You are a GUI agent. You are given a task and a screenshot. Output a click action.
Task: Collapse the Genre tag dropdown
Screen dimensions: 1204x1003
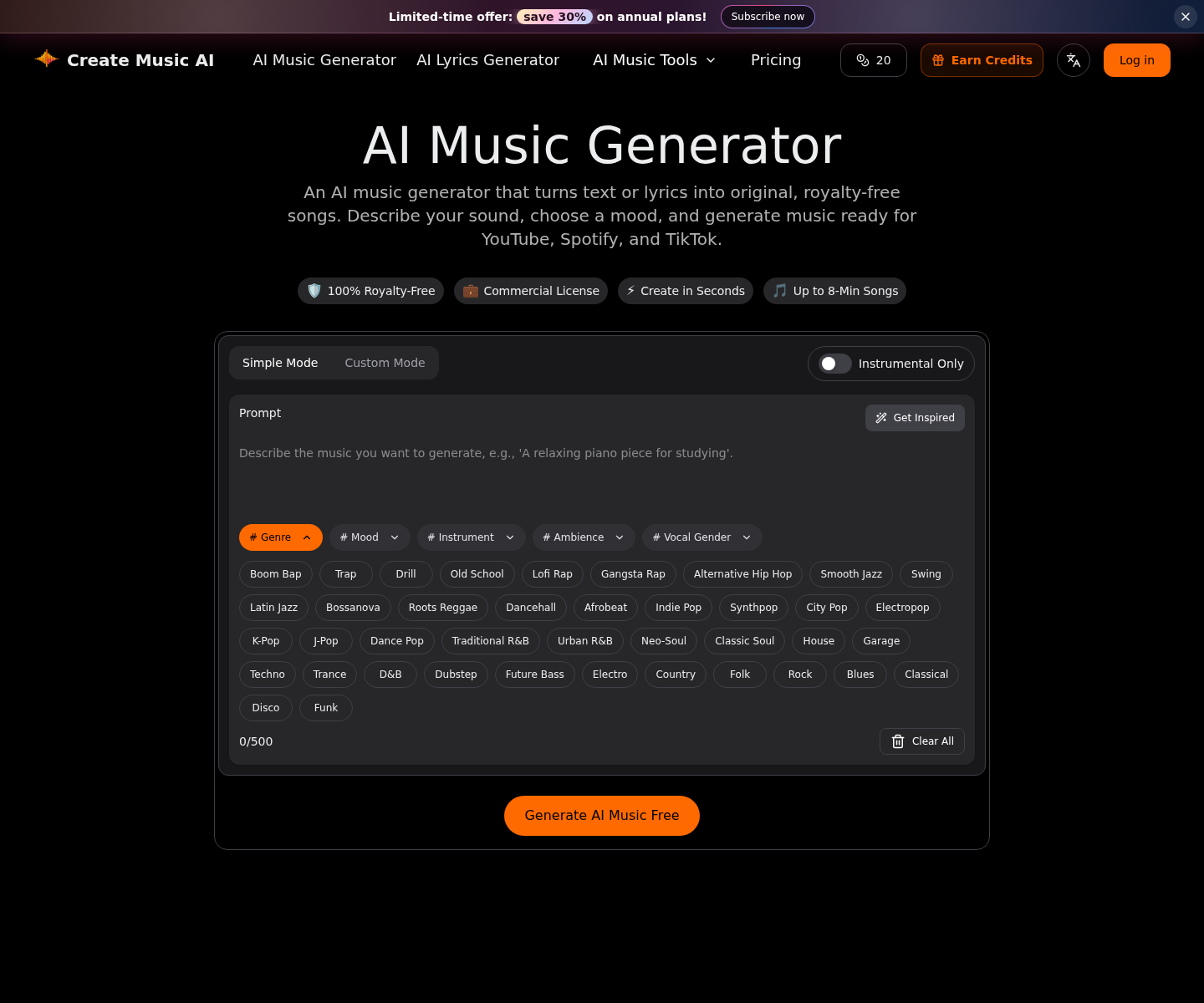(281, 537)
